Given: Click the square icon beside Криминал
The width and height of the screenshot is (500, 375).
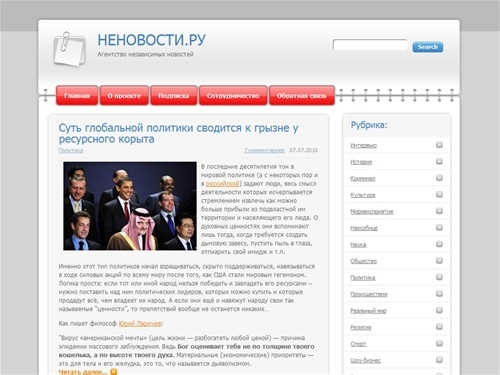Looking at the screenshot, I should 439,178.
